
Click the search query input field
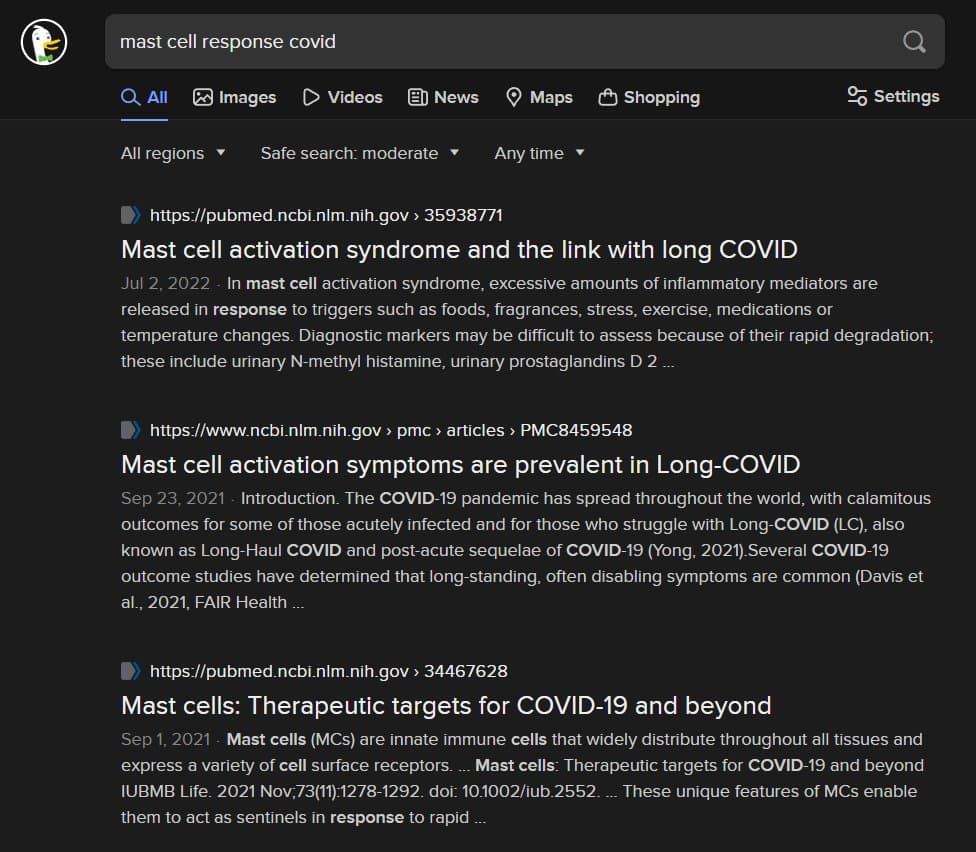pos(500,41)
